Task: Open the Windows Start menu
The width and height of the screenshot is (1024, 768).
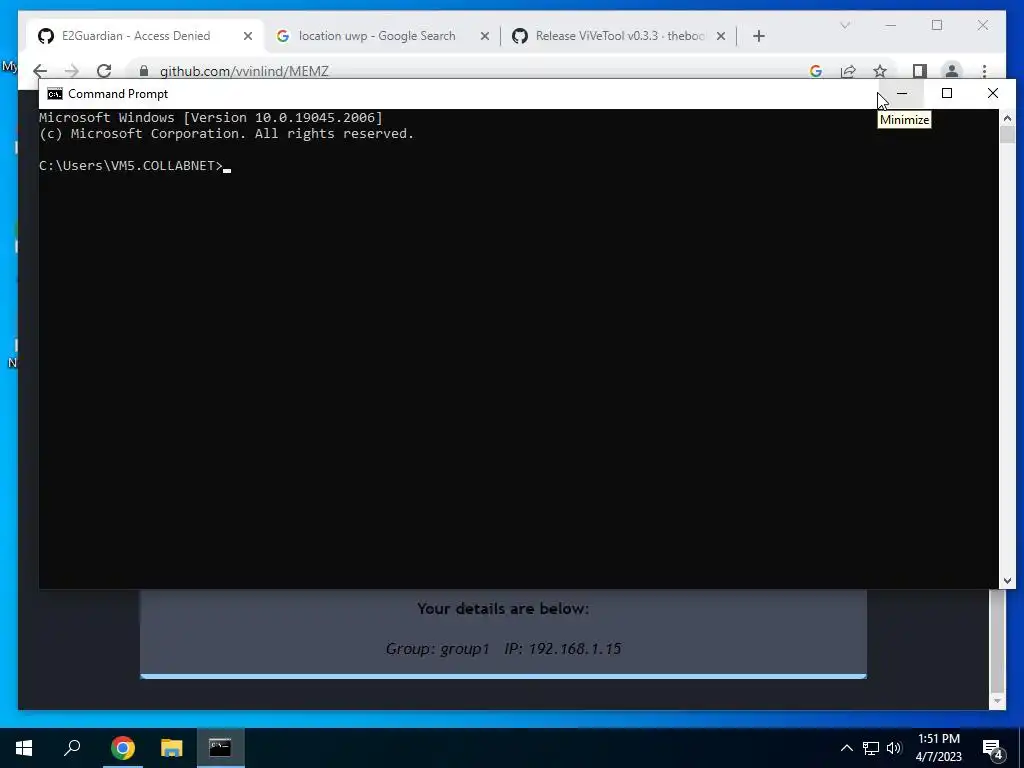Action: click(x=24, y=748)
